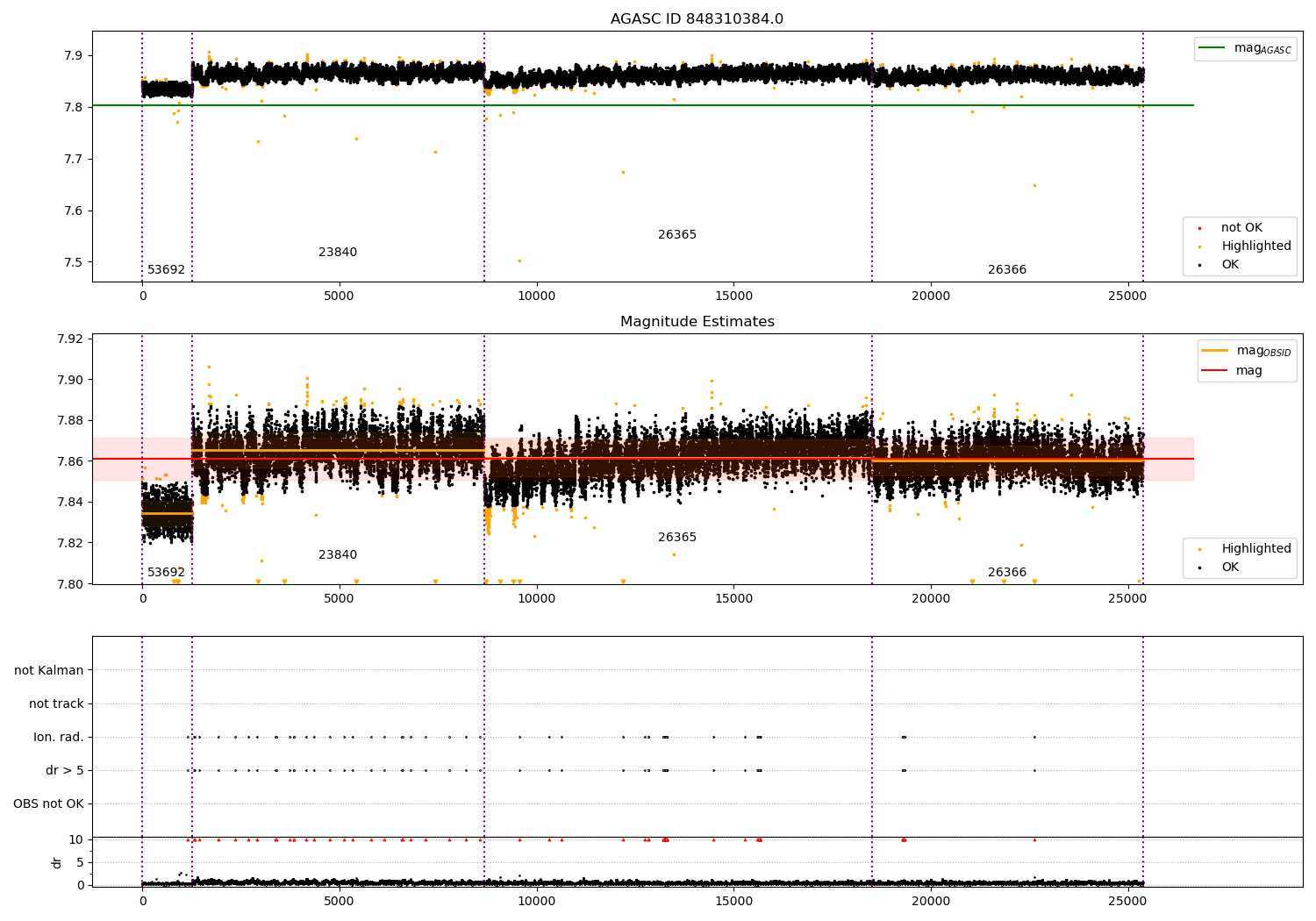Click the 'not Kalman' row label
This screenshot has width=1316, height=921.
click(x=49, y=671)
